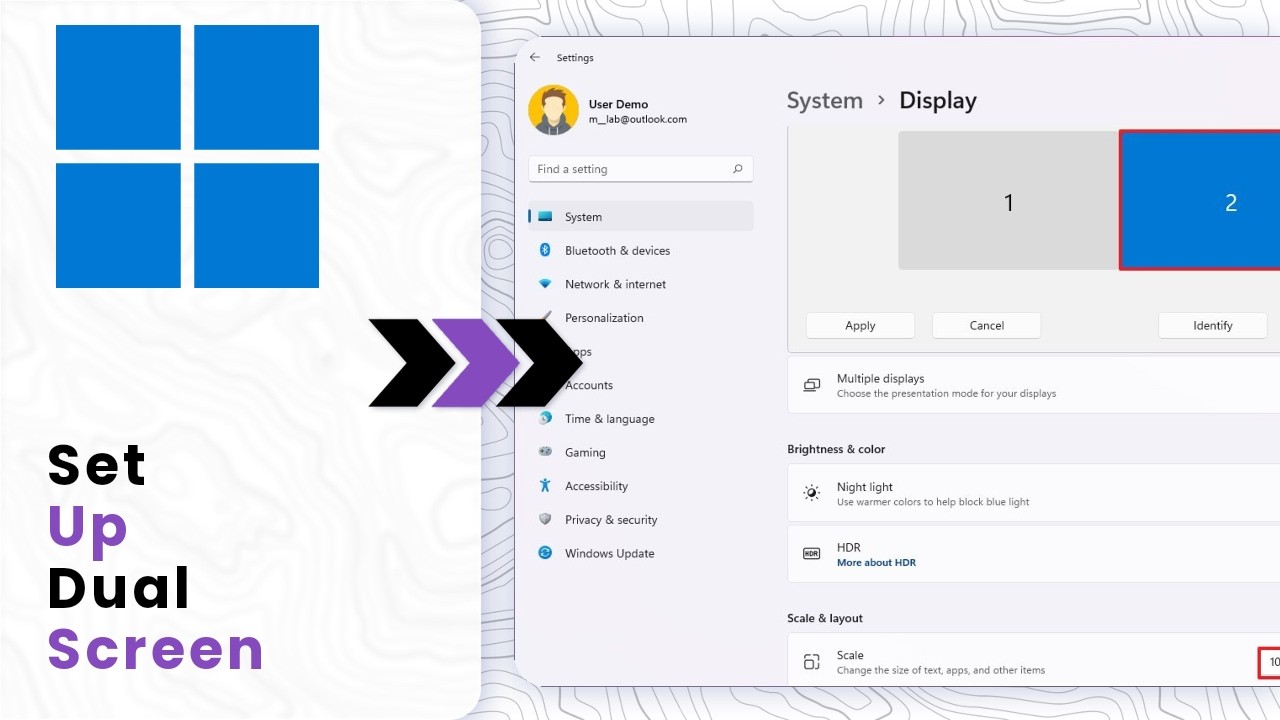The height and width of the screenshot is (720, 1280).
Task: Open the Night light settings row
Action: [1034, 493]
